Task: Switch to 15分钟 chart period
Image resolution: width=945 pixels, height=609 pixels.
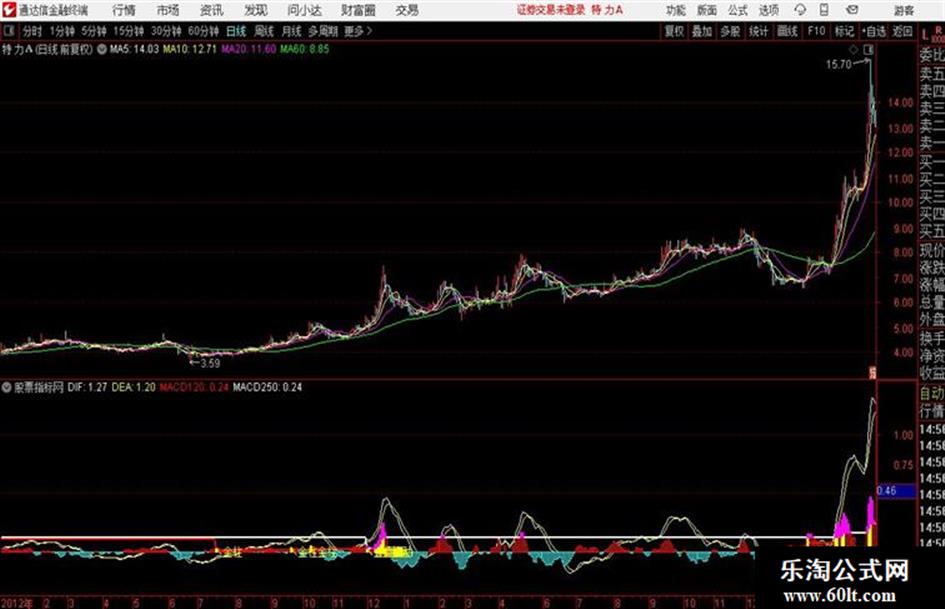Action: coord(129,31)
